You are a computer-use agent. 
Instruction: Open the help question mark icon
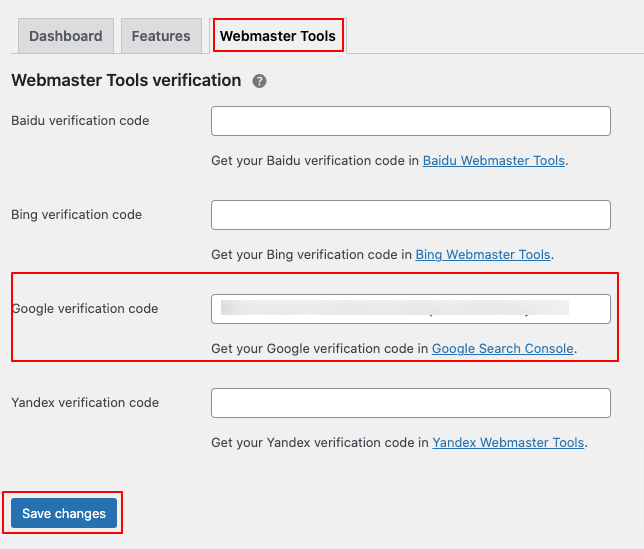[260, 81]
